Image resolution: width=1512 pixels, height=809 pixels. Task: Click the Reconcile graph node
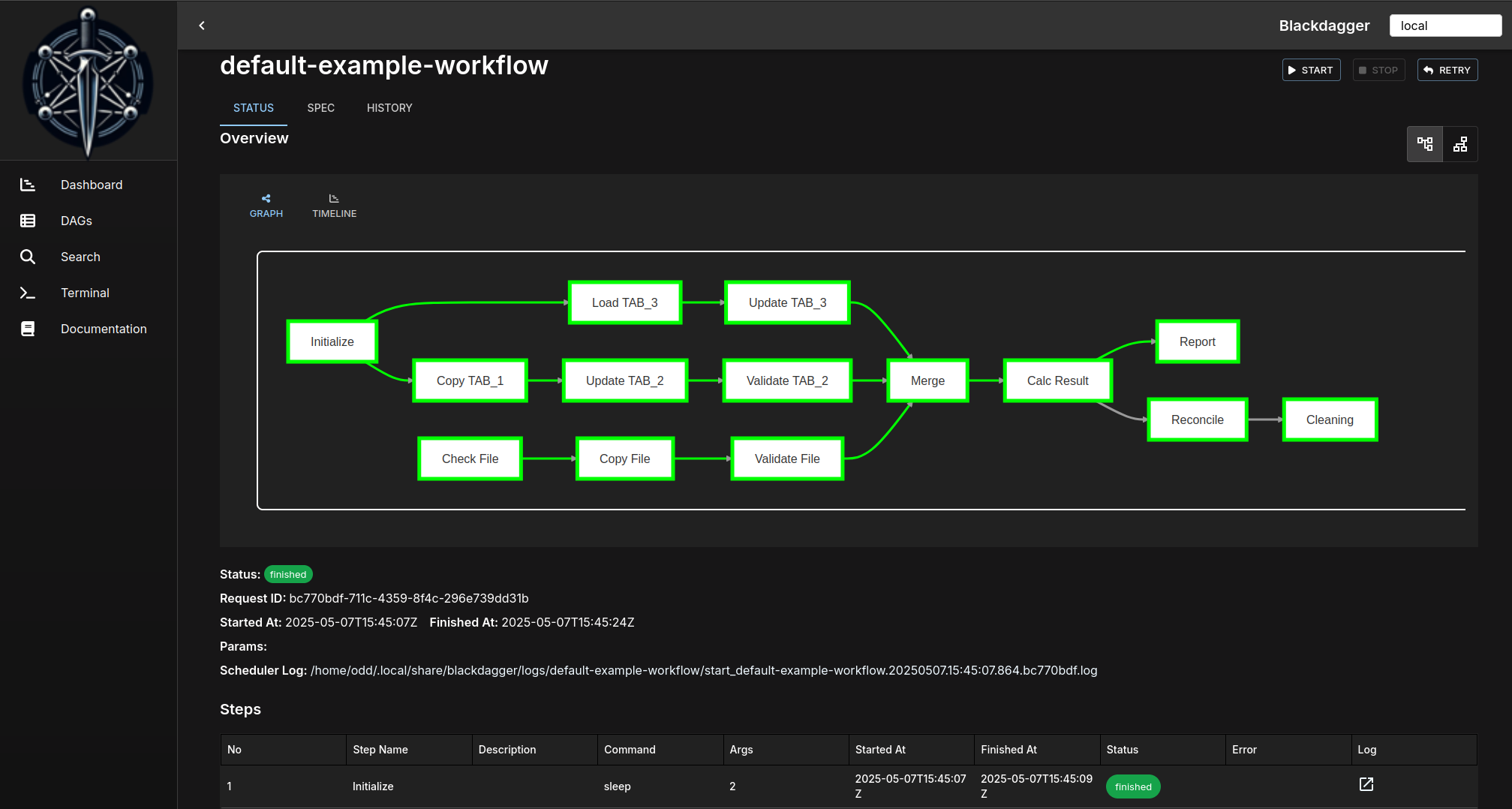click(1198, 420)
